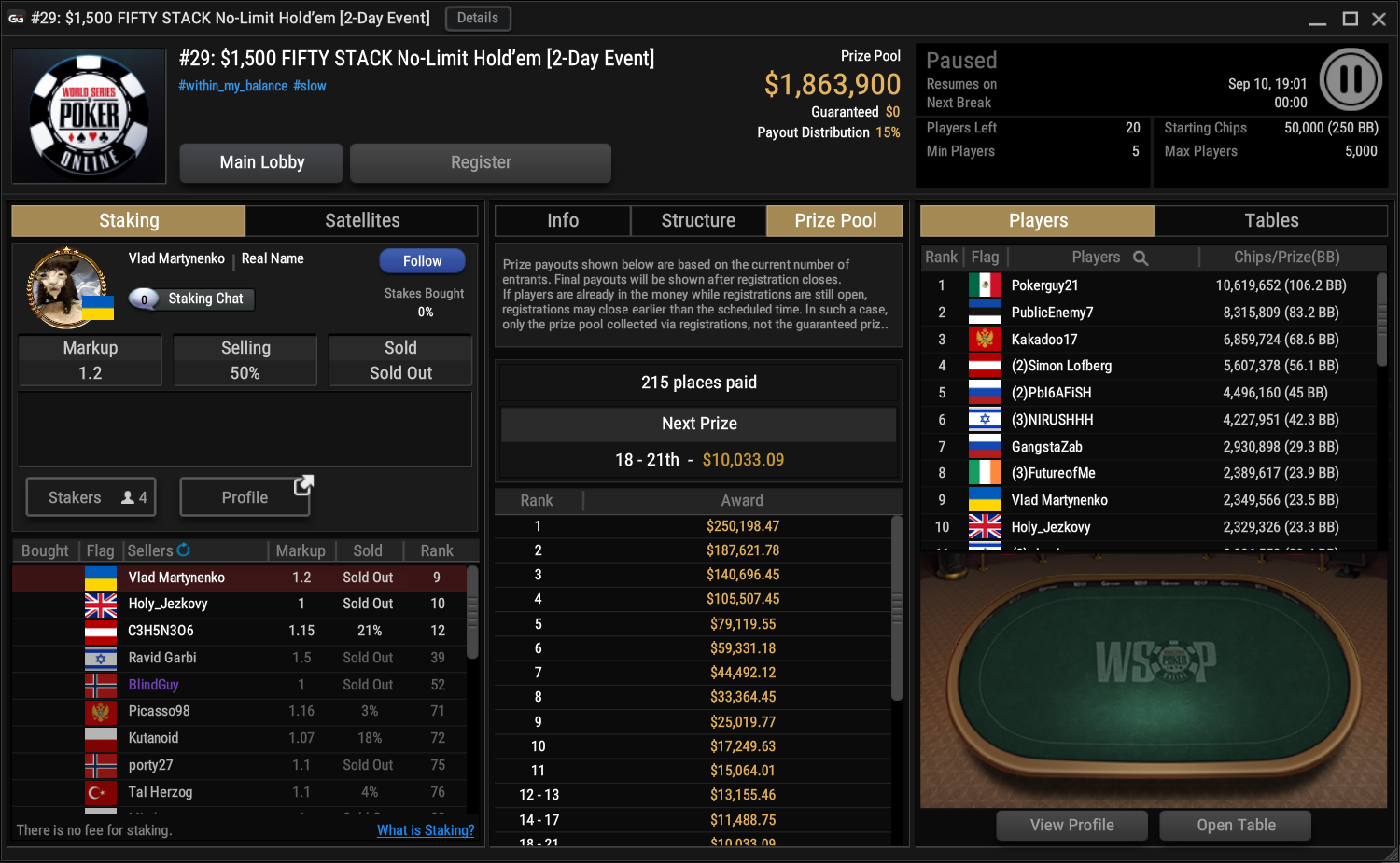Switch to the Satellites tab
Viewport: 1400px width, 863px height.
point(362,221)
